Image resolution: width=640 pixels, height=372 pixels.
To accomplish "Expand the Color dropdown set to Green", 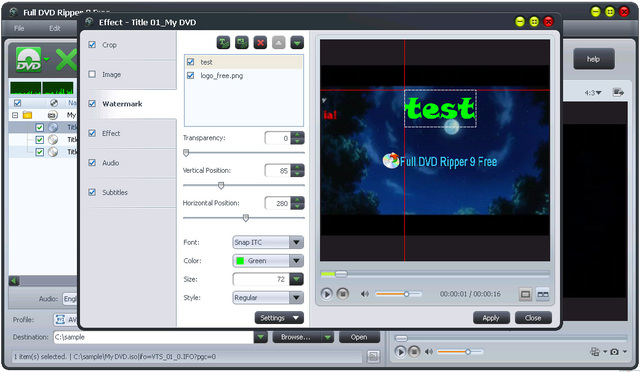I will coord(268,261).
